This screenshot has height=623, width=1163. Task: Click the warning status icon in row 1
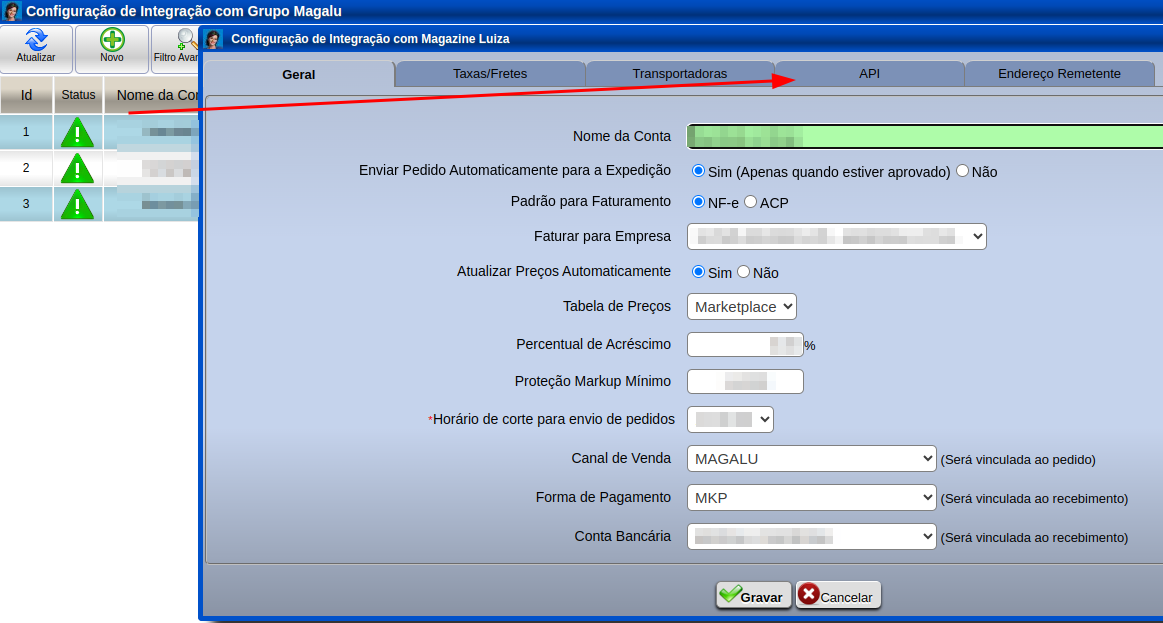tap(77, 133)
